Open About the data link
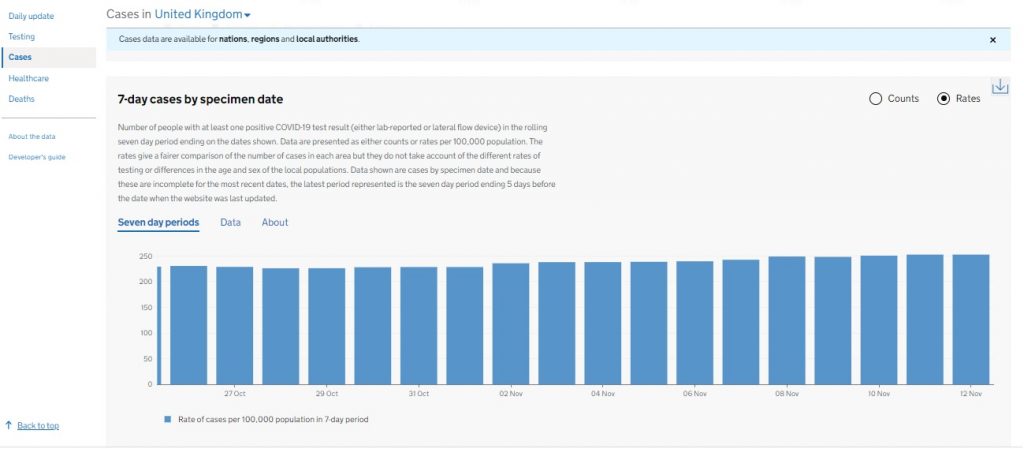The height and width of the screenshot is (449, 1024). click(x=32, y=136)
